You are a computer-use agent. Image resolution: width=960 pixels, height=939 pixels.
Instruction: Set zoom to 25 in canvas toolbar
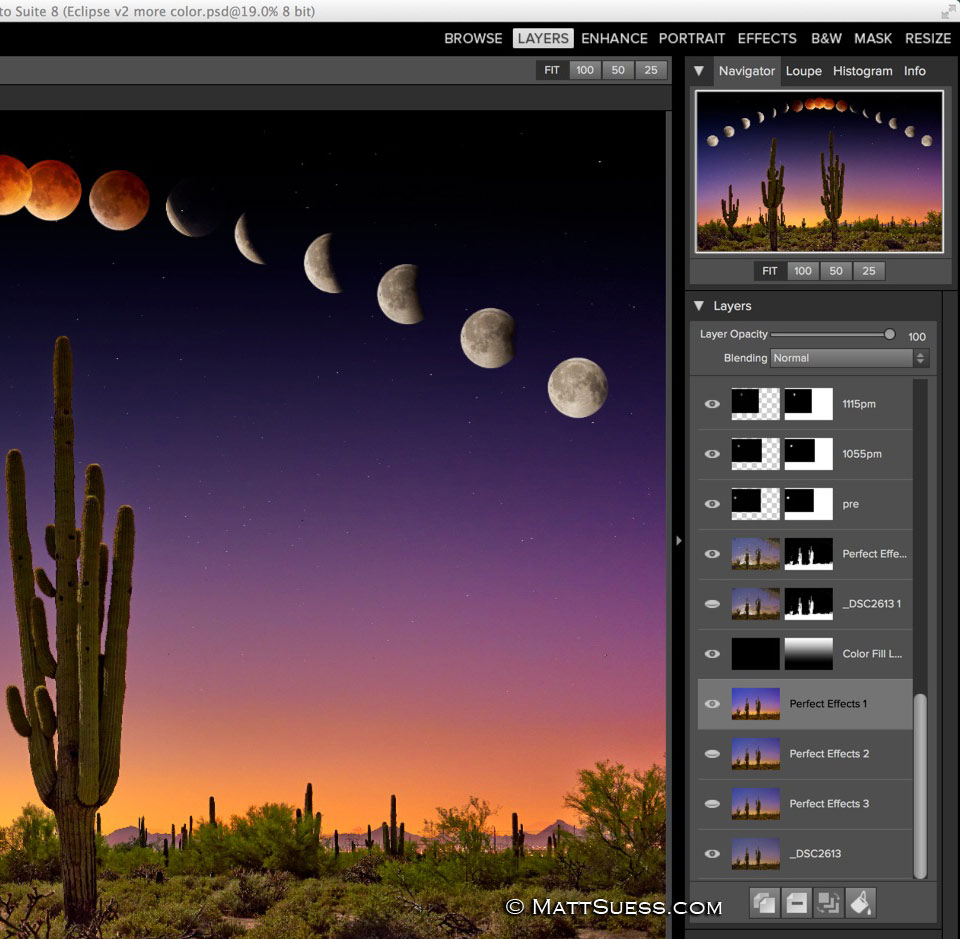coord(651,70)
